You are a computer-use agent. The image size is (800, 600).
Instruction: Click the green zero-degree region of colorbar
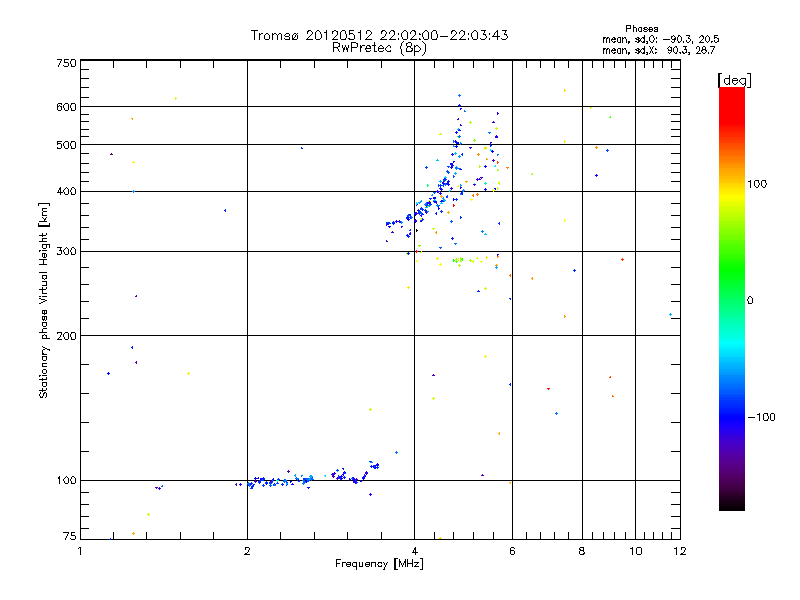pos(732,300)
